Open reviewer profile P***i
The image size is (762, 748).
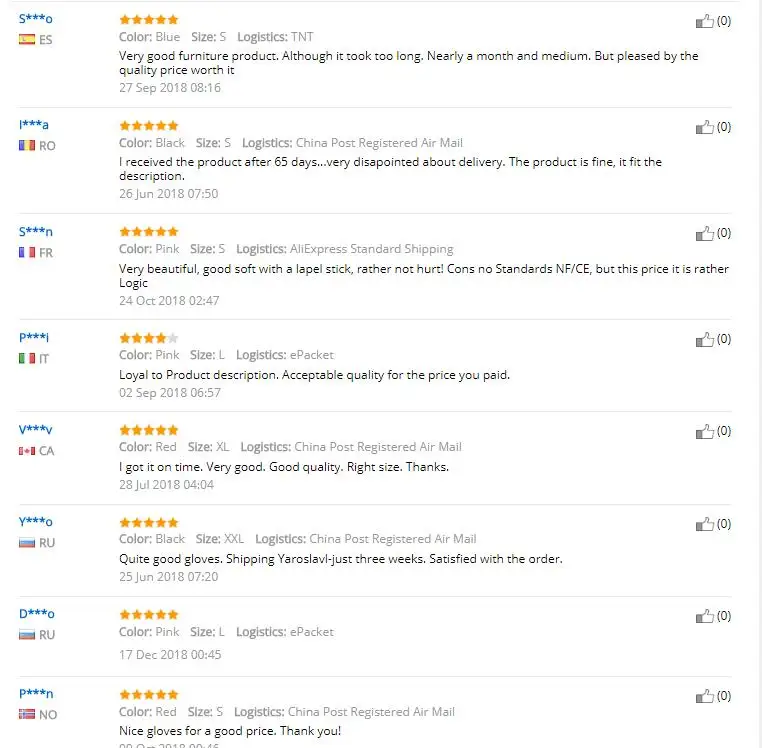[x=34, y=337]
